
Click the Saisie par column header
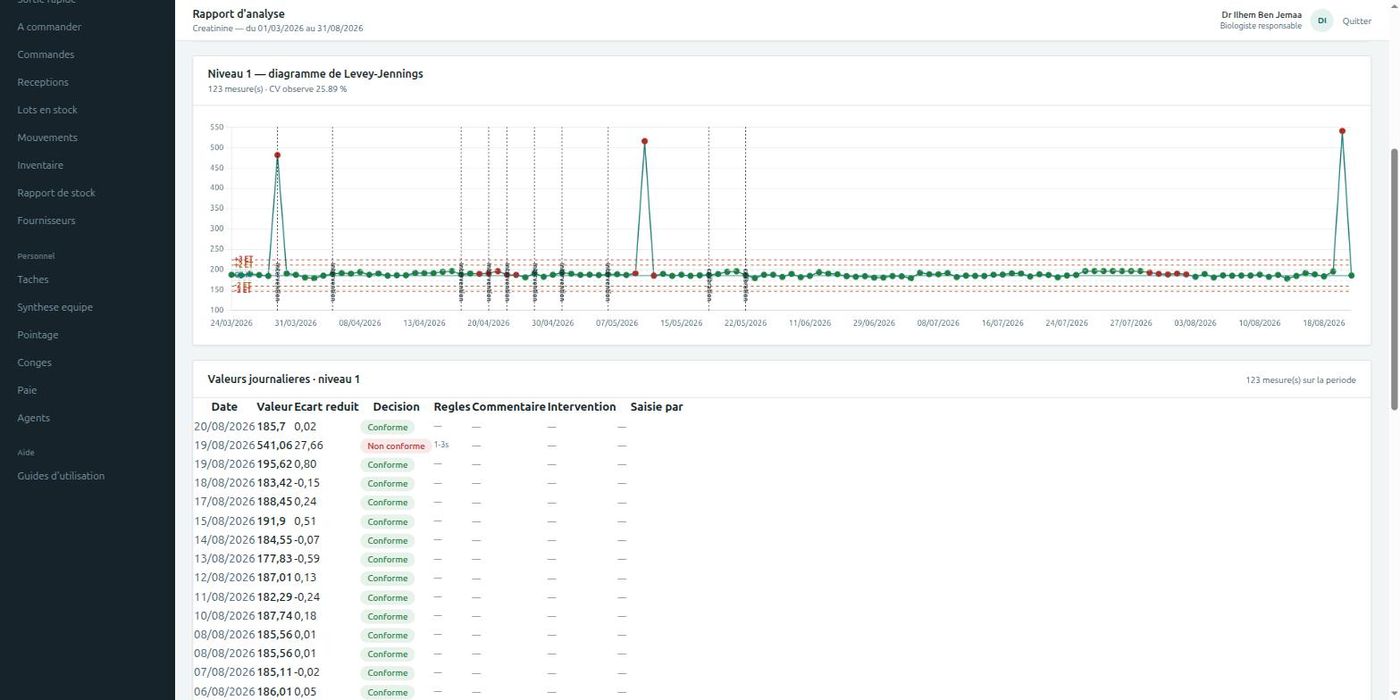coord(657,407)
